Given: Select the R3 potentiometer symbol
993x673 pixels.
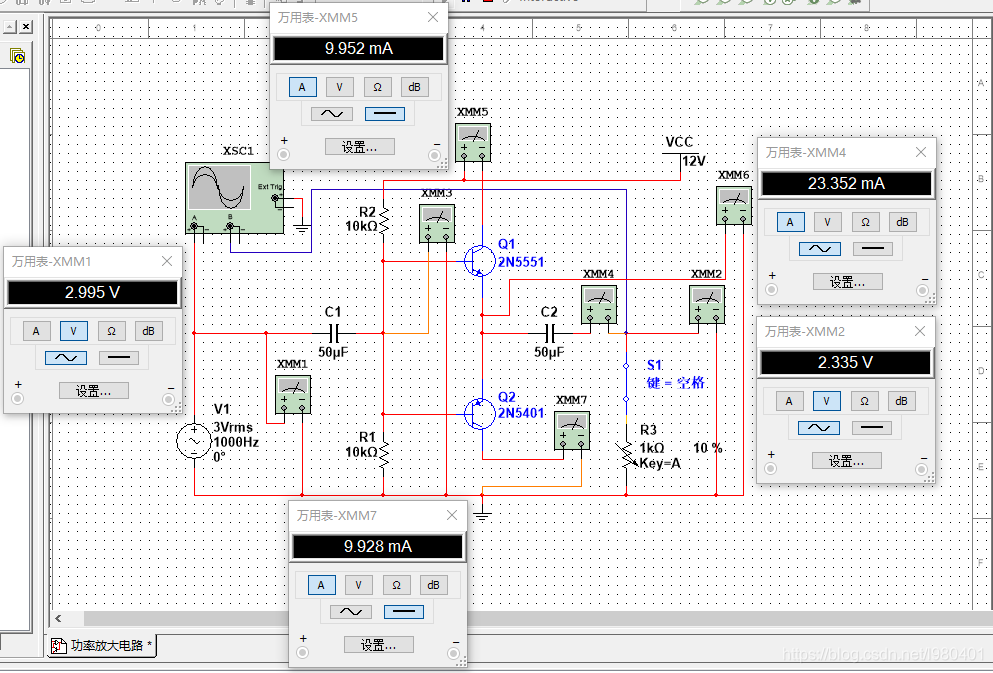Looking at the screenshot, I should tap(627, 455).
